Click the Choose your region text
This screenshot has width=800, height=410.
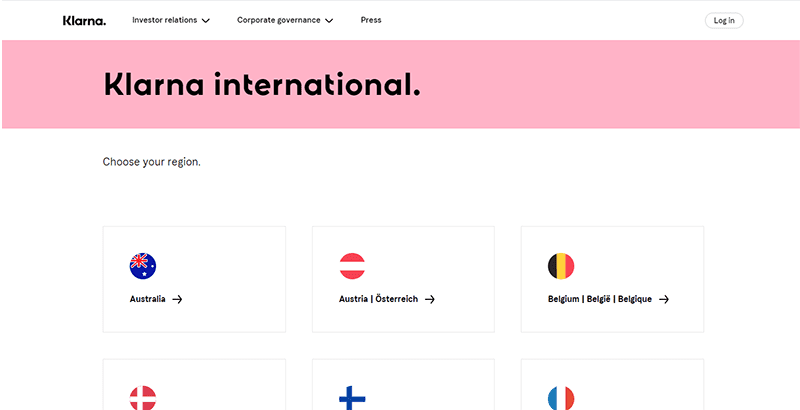click(152, 162)
